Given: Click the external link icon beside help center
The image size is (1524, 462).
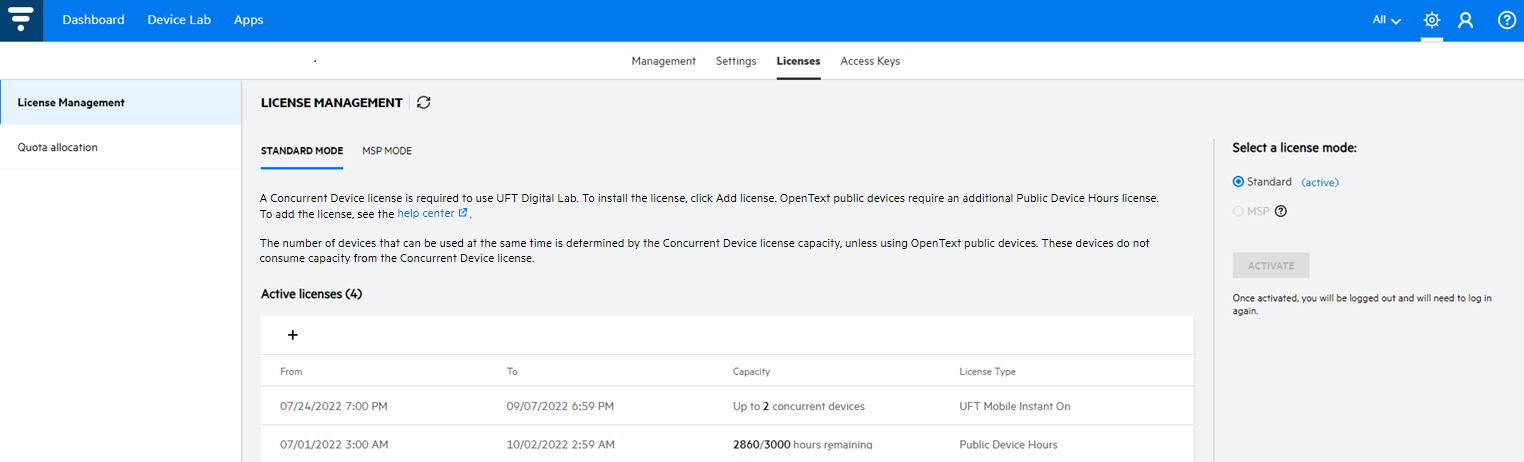Looking at the screenshot, I should point(463,213).
